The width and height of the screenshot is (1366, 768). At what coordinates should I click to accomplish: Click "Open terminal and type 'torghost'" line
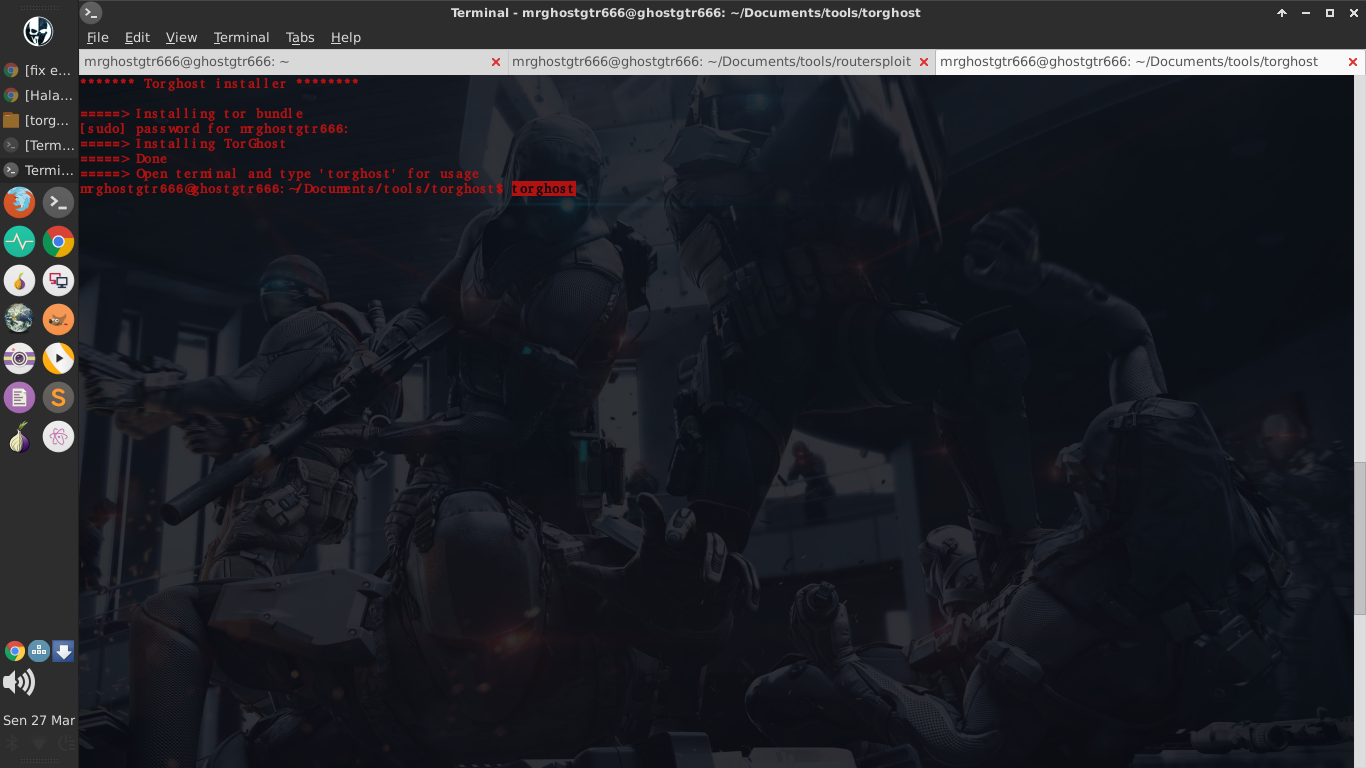280,174
